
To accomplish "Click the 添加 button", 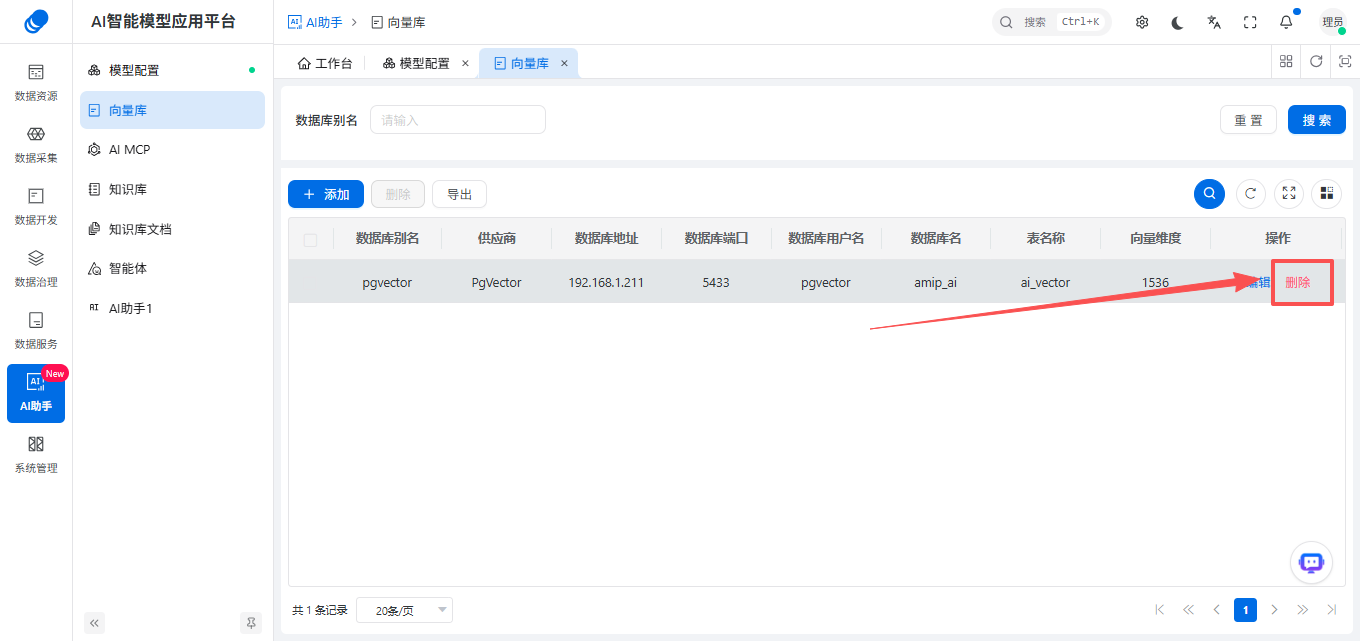I will pyautogui.click(x=326, y=194).
